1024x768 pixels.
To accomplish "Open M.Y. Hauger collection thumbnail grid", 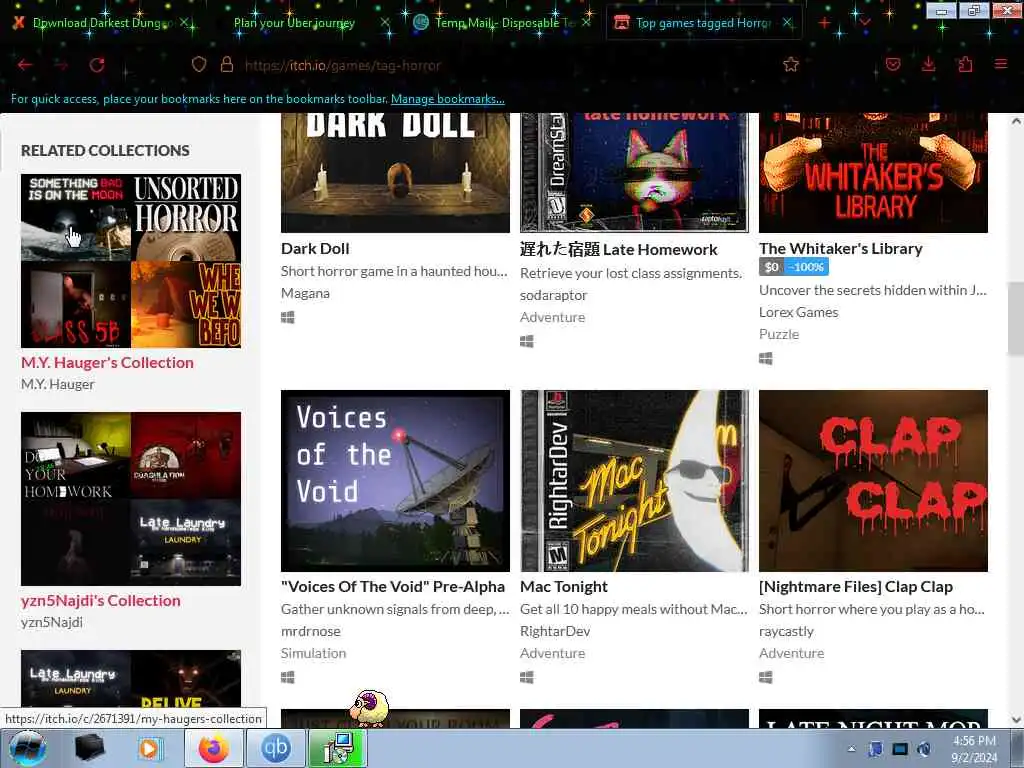I will pos(131,261).
